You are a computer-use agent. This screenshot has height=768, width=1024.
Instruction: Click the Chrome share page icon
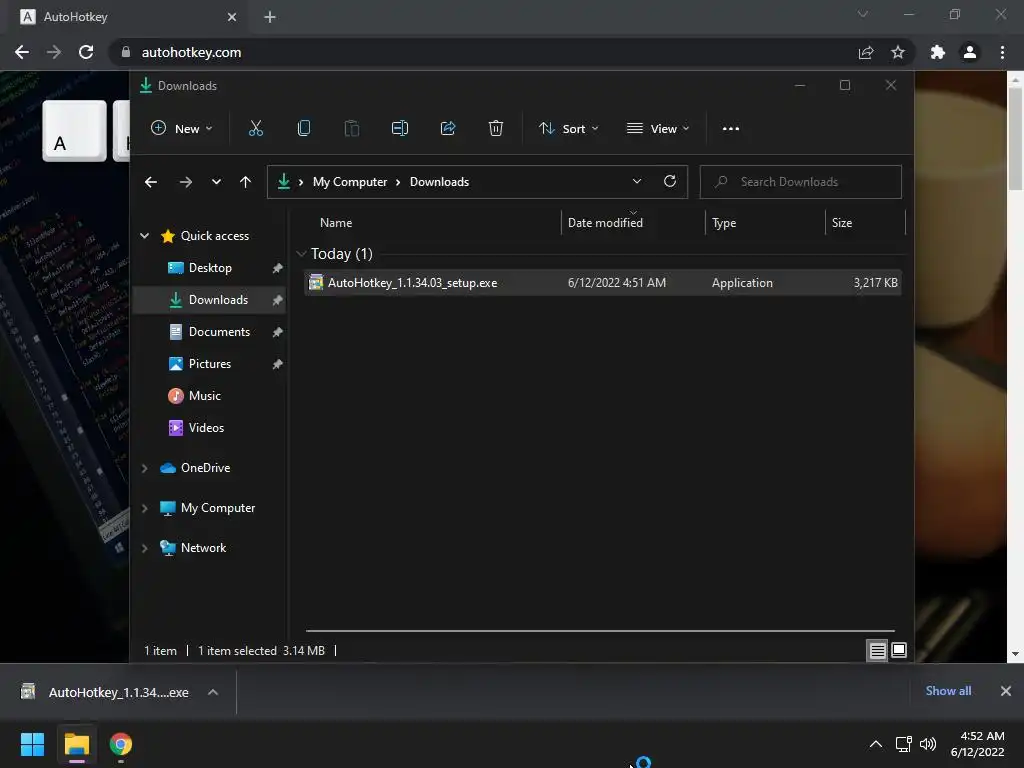(x=866, y=52)
